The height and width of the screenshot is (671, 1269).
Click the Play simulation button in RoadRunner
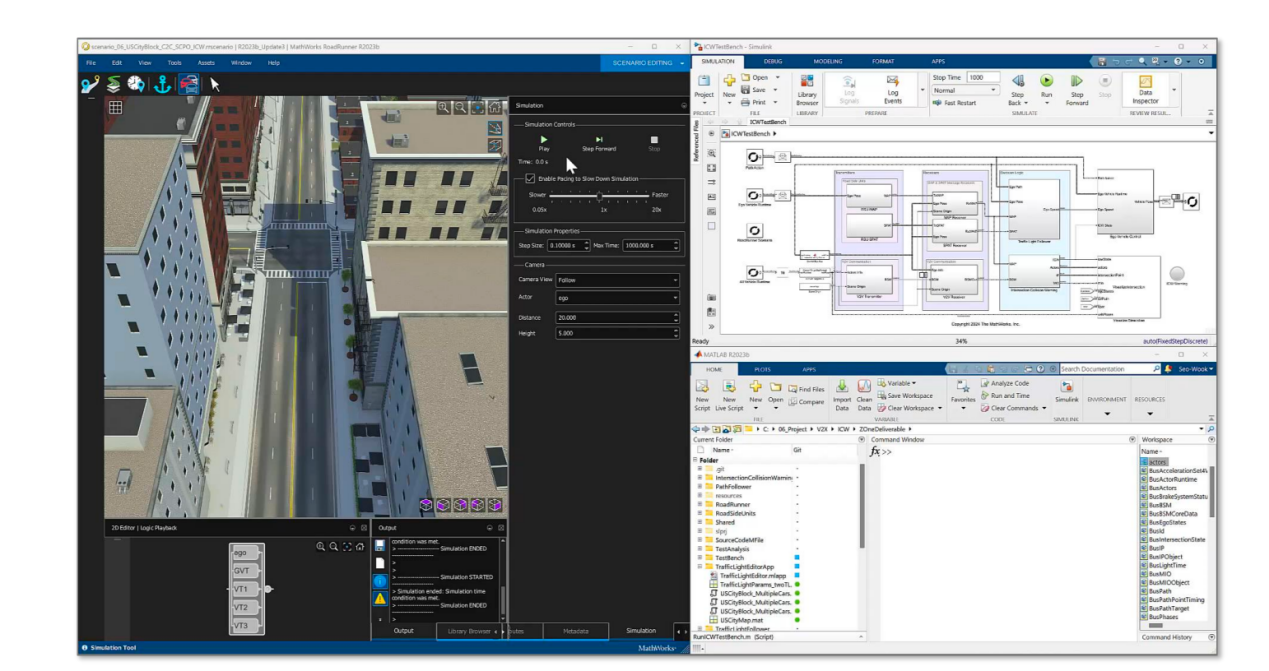coord(544,140)
